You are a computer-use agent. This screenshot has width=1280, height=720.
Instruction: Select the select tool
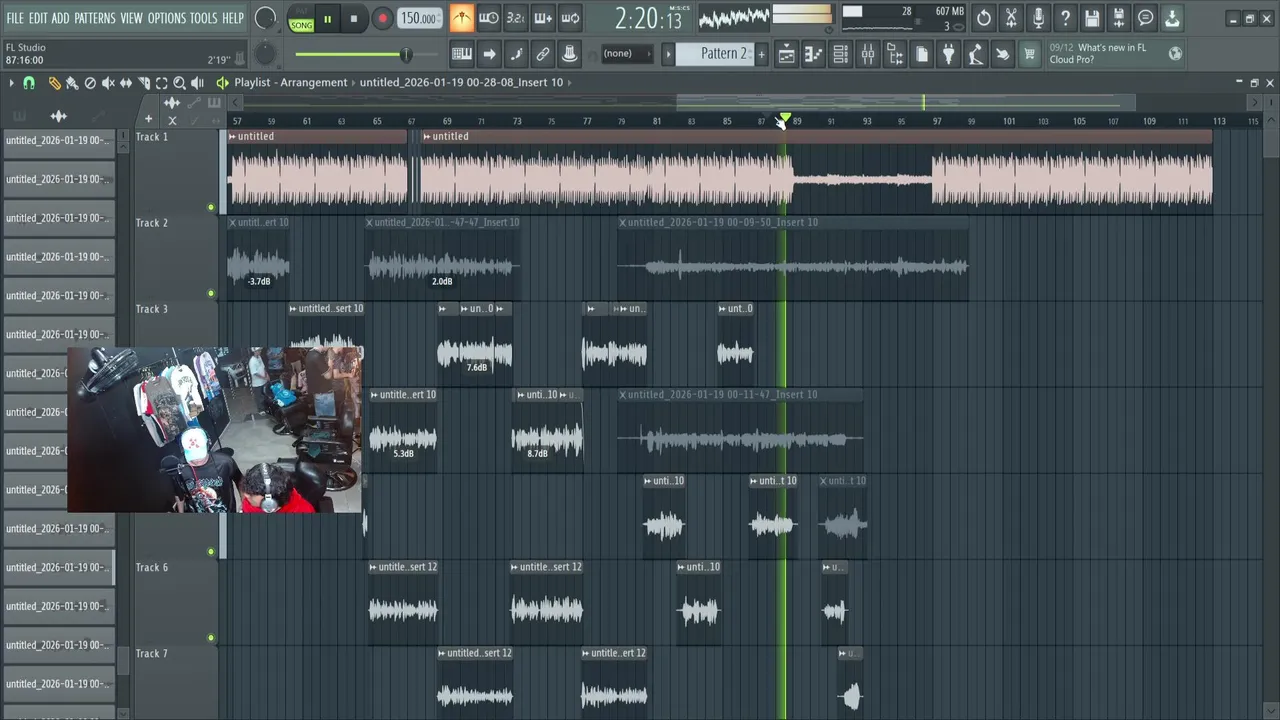[x=162, y=83]
